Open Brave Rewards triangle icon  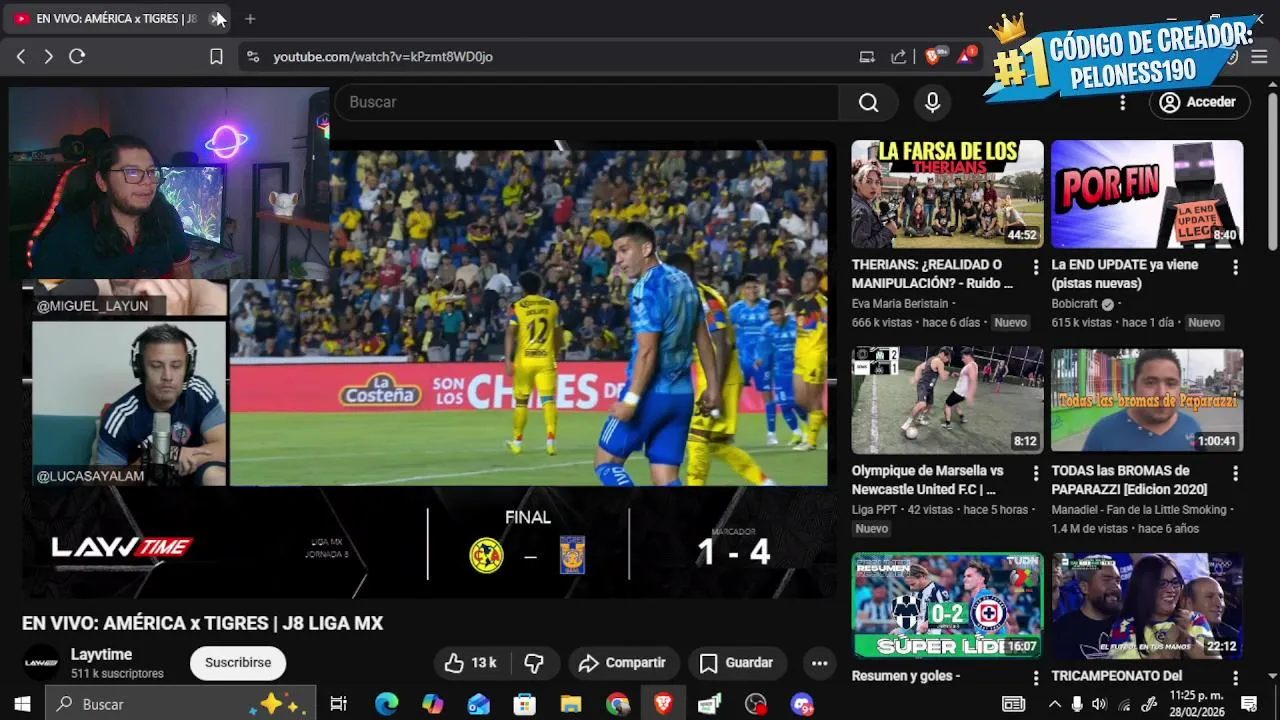pos(965,57)
